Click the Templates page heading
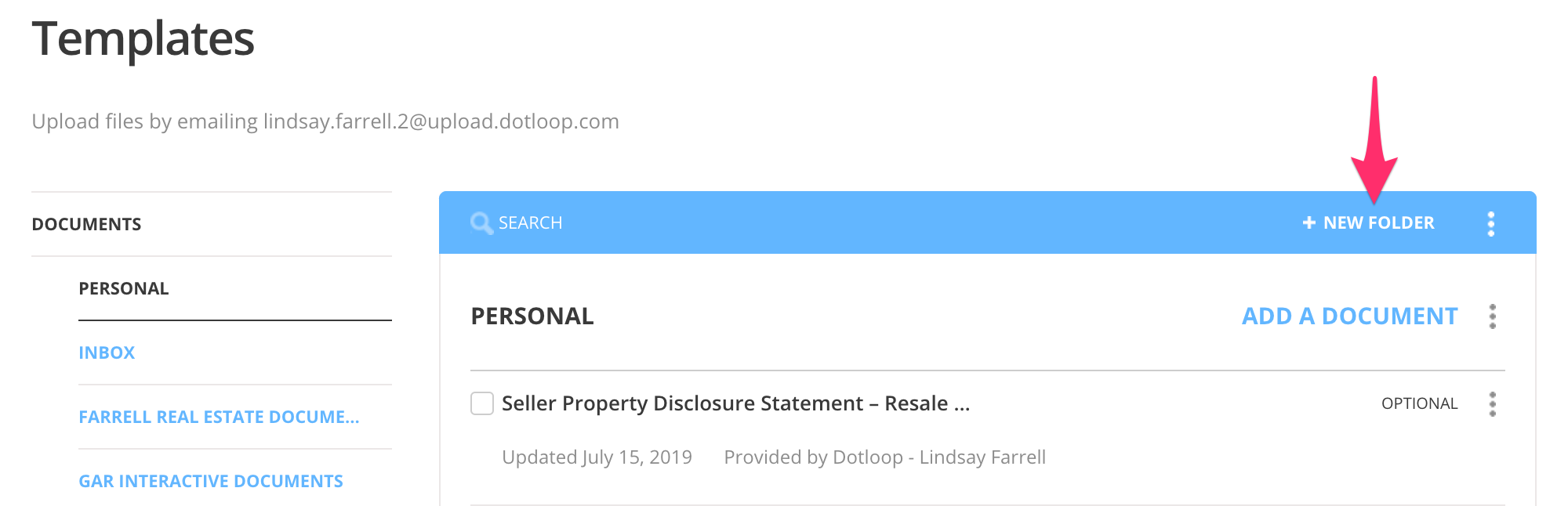Viewport: 1568px width, 506px height. [x=143, y=39]
